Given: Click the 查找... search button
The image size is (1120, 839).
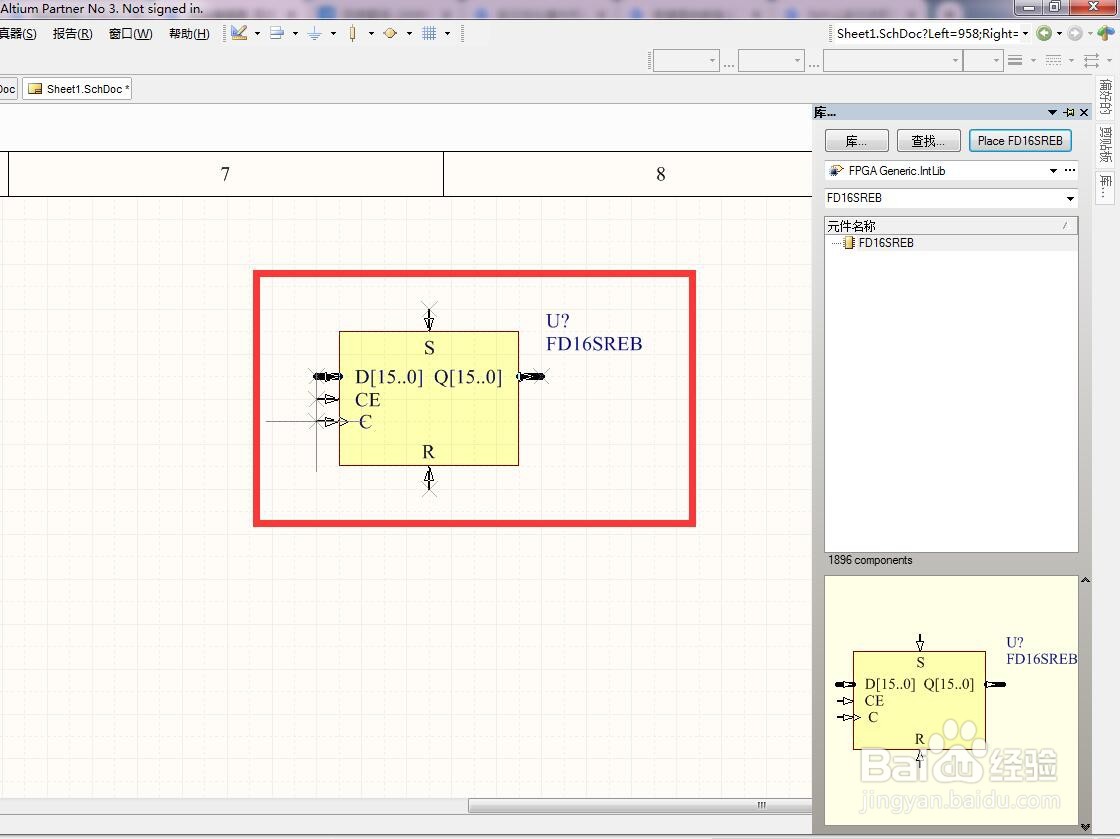Looking at the screenshot, I should point(928,141).
